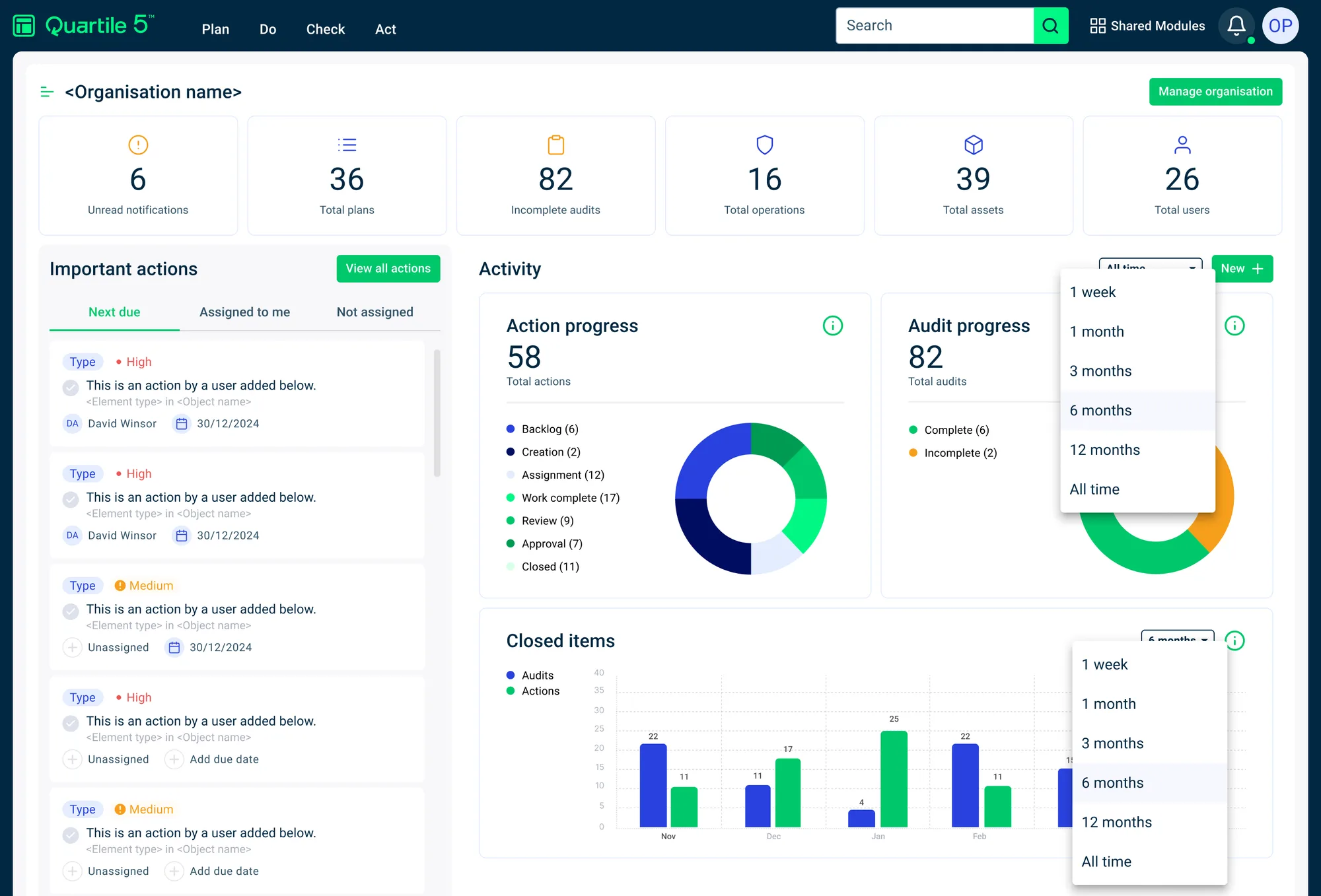The height and width of the screenshot is (896, 1321).
Task: Click the New plus button
Action: pyautogui.click(x=1242, y=269)
